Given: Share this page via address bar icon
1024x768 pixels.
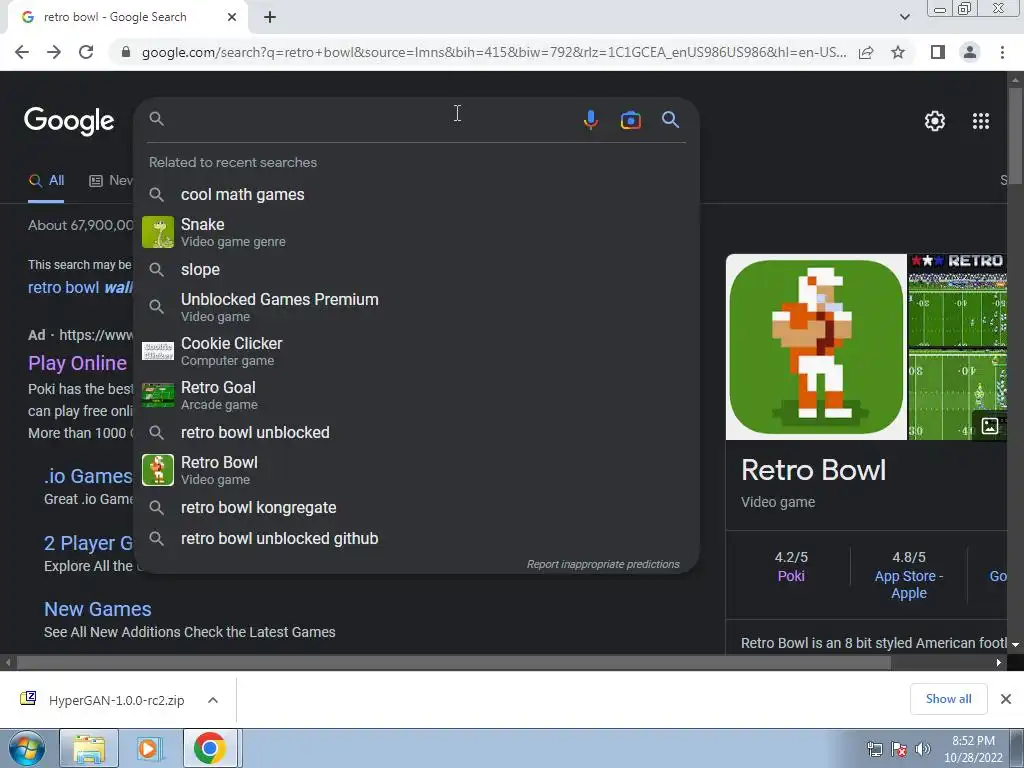Looking at the screenshot, I should coord(866,52).
